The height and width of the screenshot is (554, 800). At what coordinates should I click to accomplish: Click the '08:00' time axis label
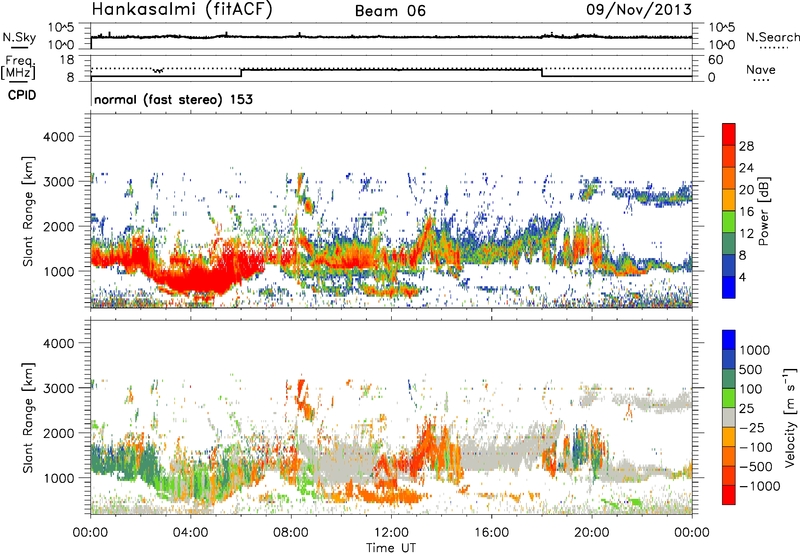tap(290, 533)
